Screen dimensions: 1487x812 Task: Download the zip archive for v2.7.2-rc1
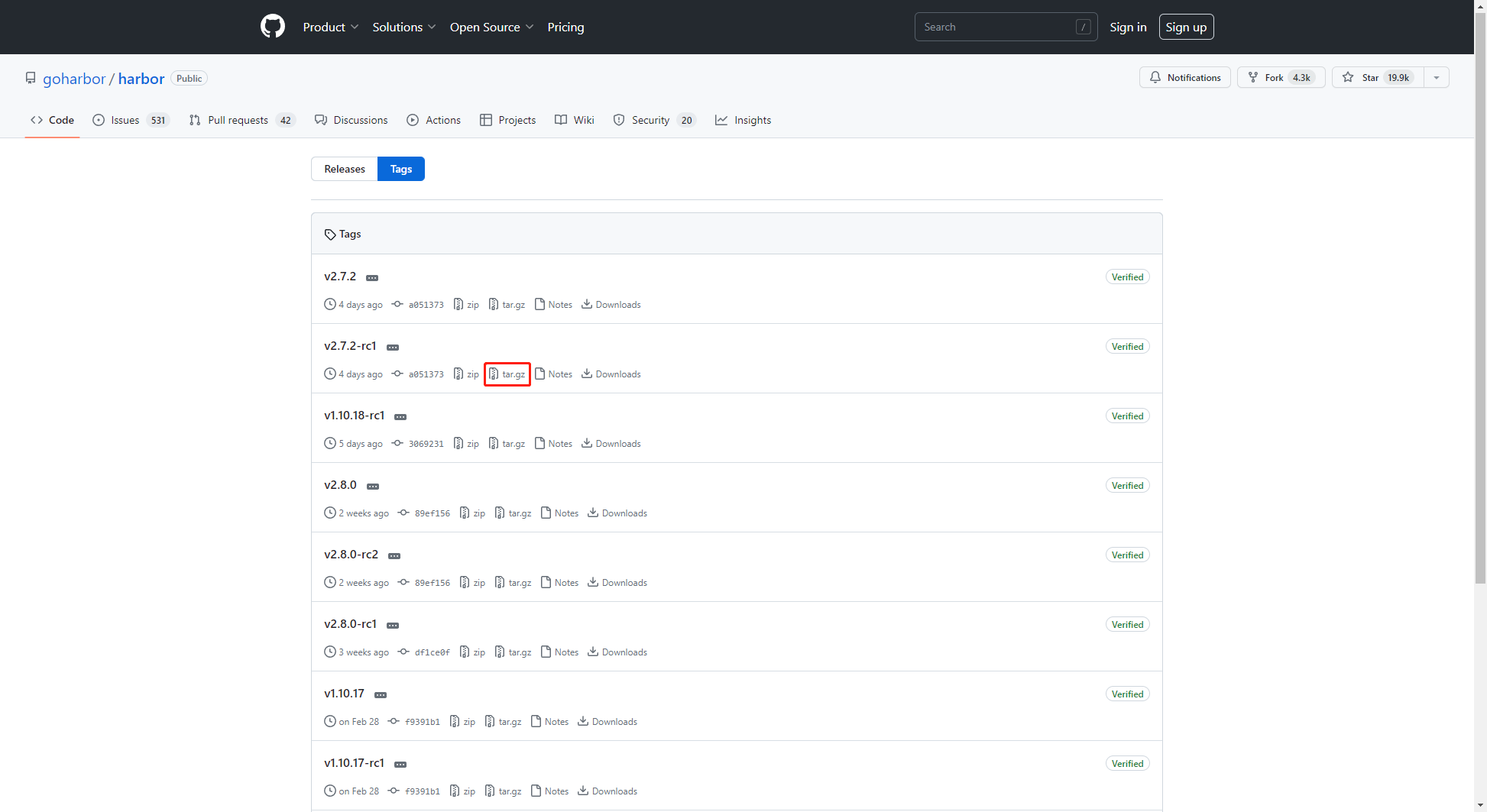[x=466, y=374]
